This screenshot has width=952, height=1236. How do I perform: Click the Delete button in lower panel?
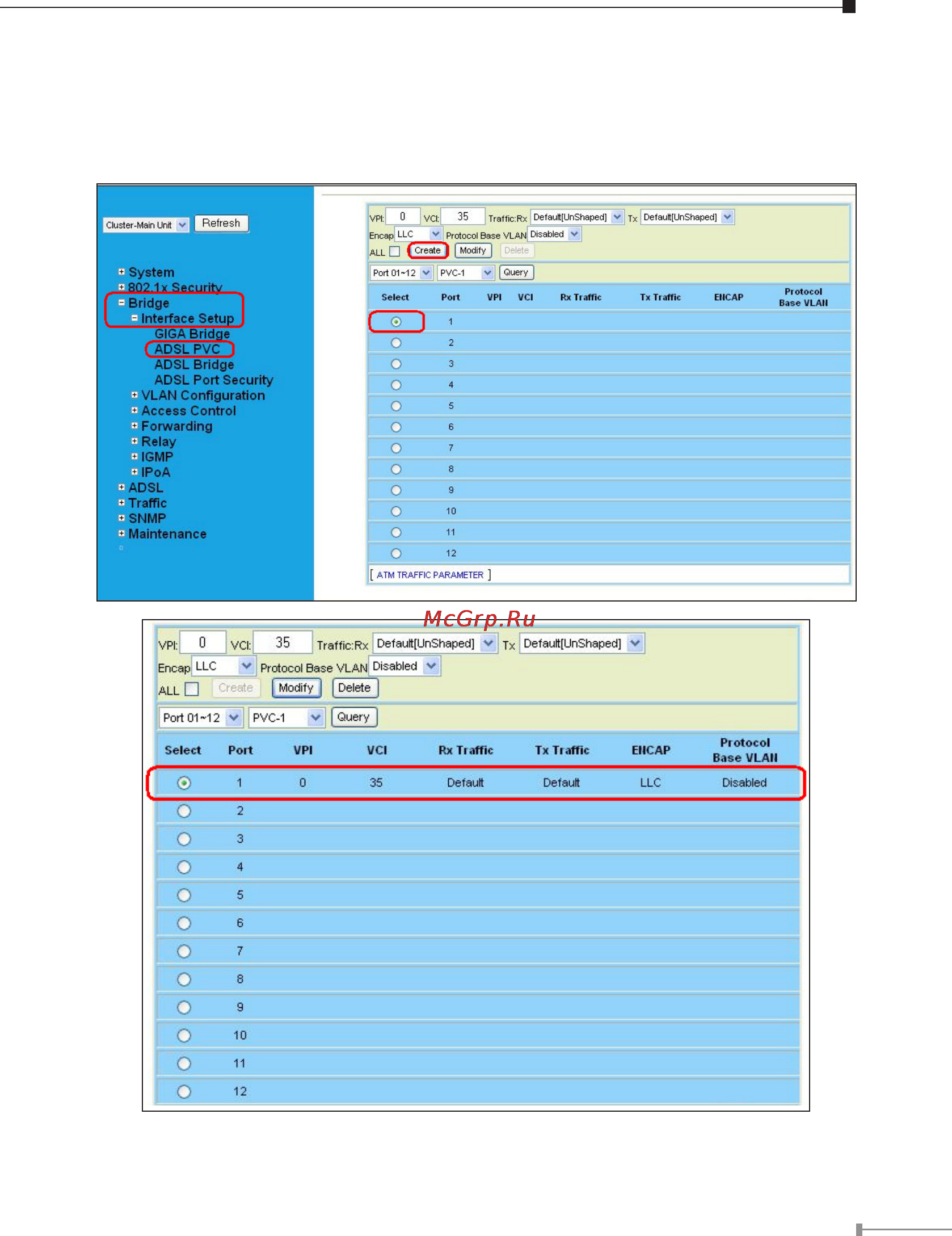click(355, 688)
